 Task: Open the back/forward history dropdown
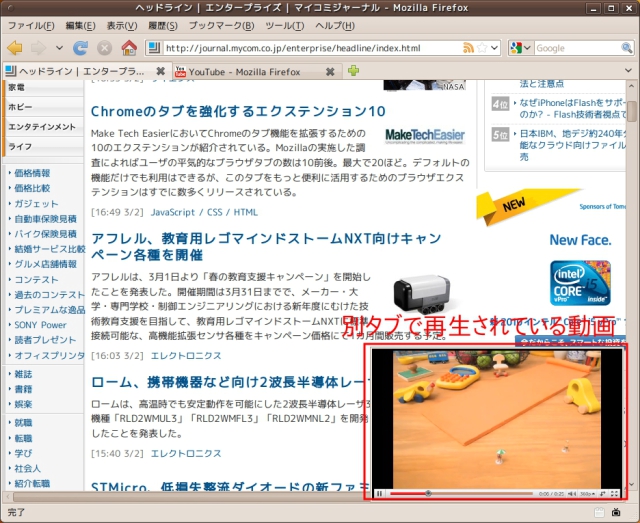pyautogui.click(x=59, y=48)
